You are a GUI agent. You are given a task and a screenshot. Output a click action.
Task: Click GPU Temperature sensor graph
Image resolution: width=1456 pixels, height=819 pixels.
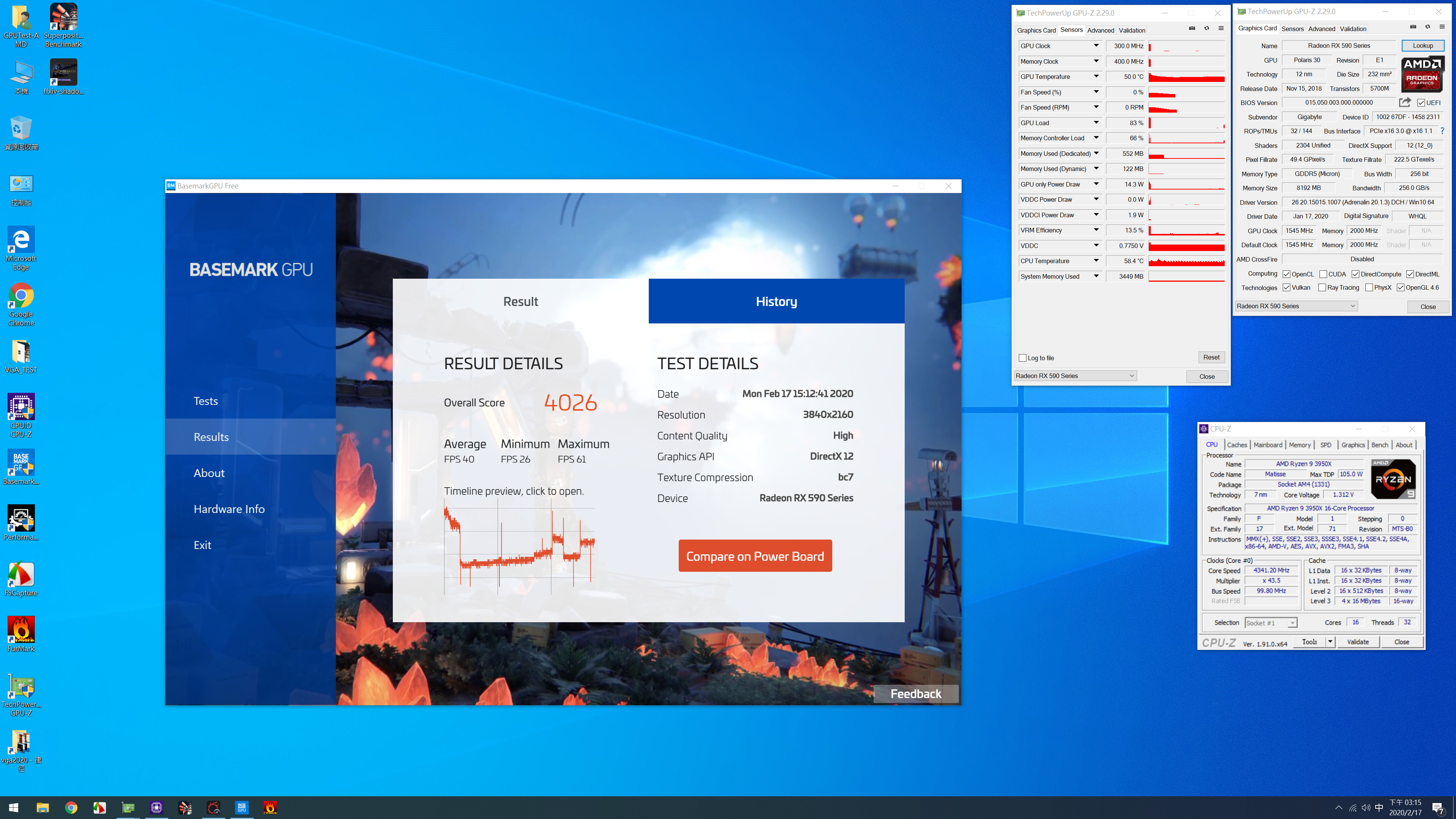point(1186,77)
